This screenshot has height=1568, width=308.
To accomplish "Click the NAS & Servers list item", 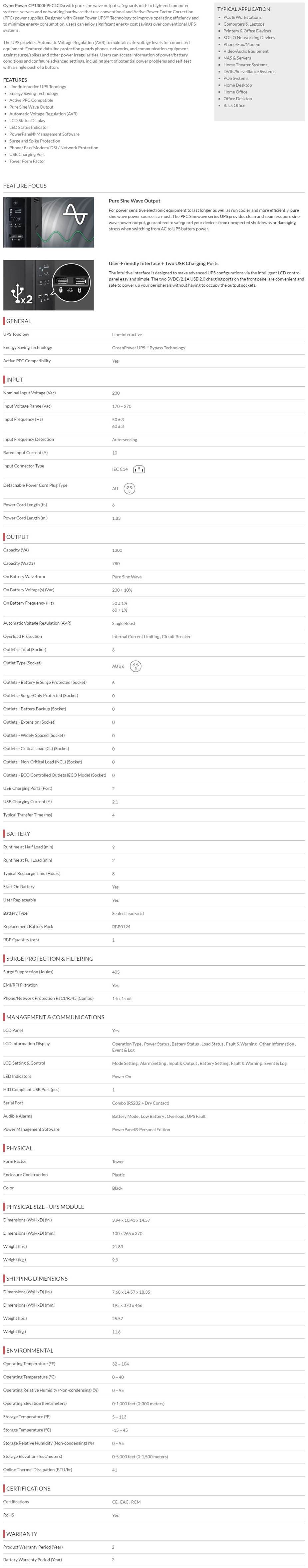I will (237, 58).
